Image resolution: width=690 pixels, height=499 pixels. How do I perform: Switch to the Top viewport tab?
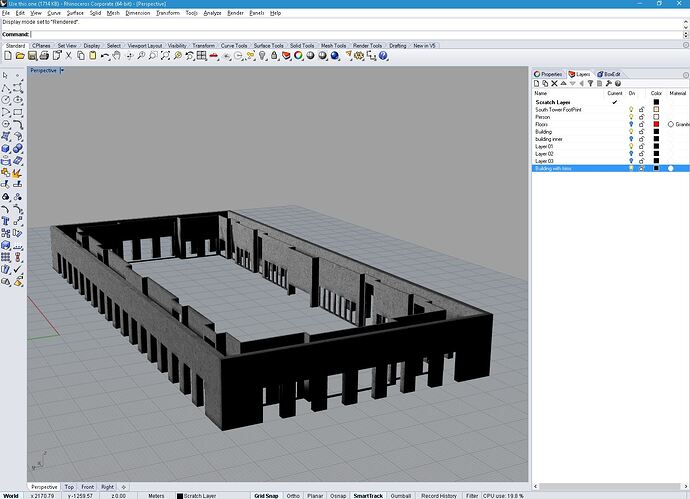[x=69, y=487]
